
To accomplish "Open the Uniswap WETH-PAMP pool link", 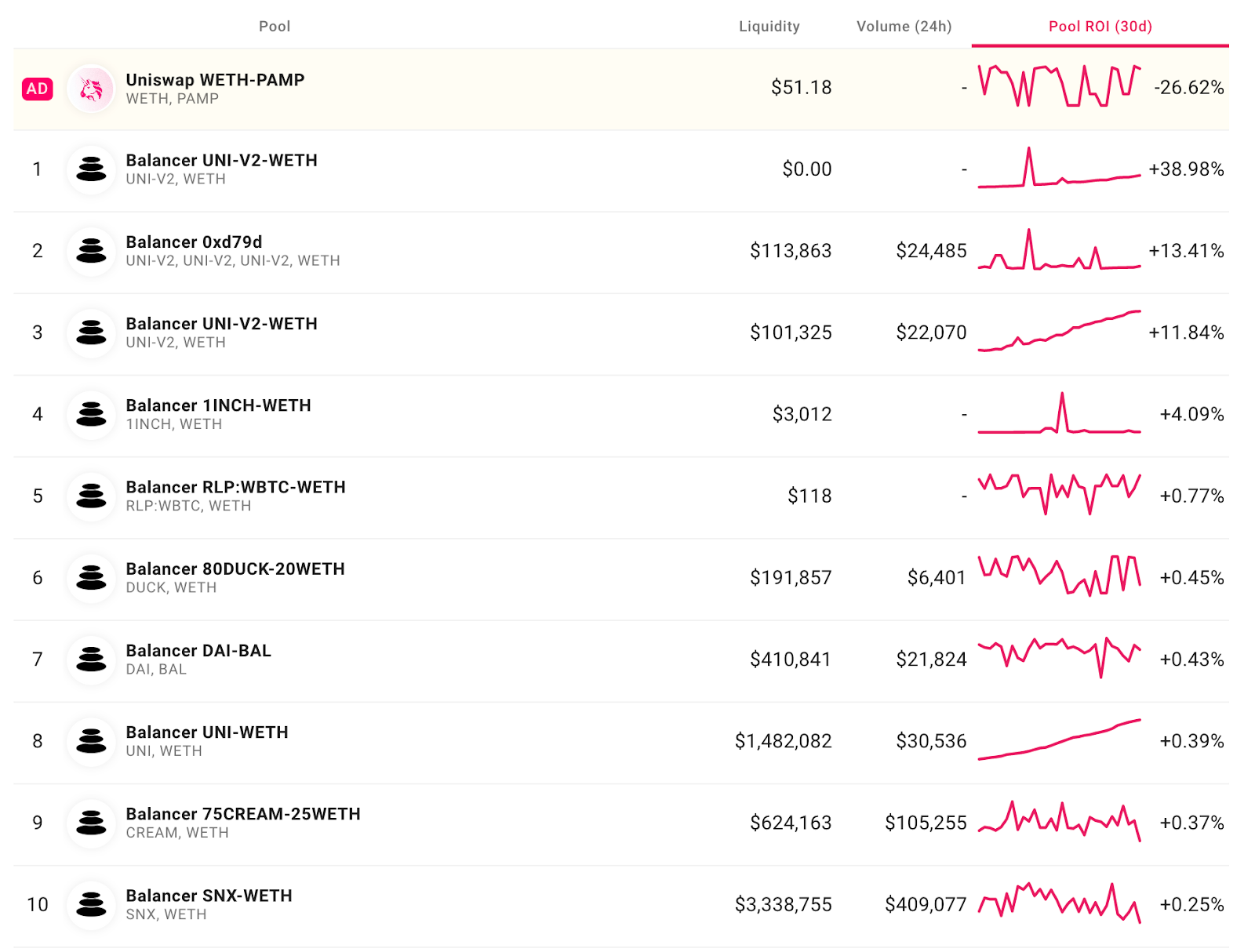I will tap(215, 80).
